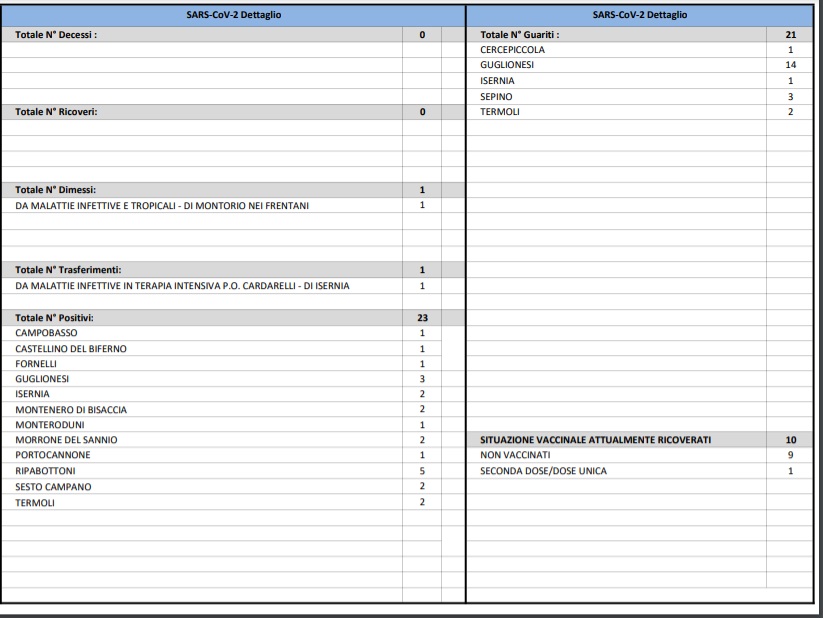Screen dimensions: 825x619
Task: Select the value 3 beside SEPINO
Action: (x=790, y=97)
